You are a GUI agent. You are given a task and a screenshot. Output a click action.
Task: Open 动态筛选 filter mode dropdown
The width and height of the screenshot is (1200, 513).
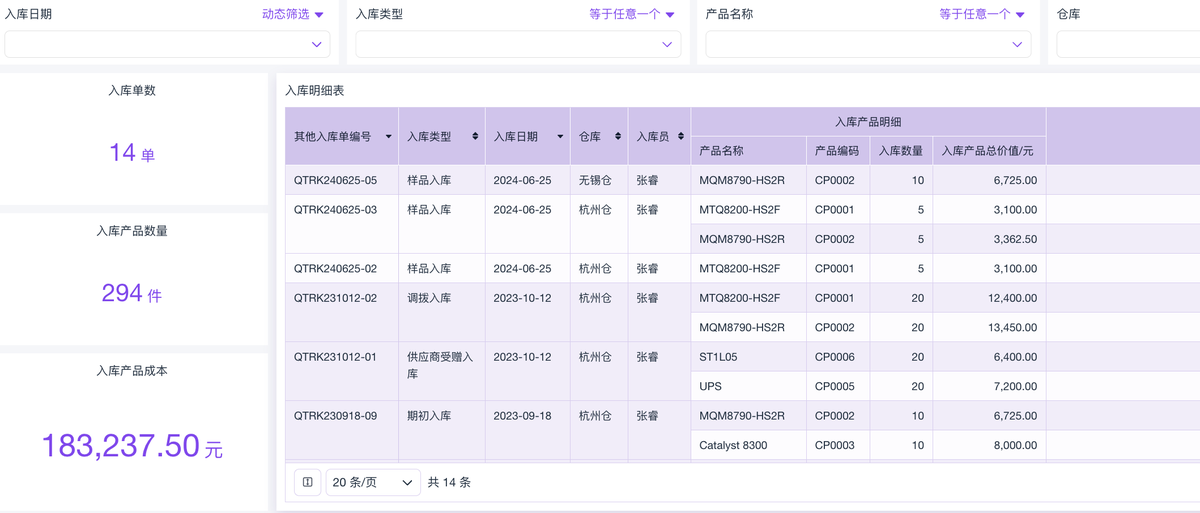click(293, 15)
